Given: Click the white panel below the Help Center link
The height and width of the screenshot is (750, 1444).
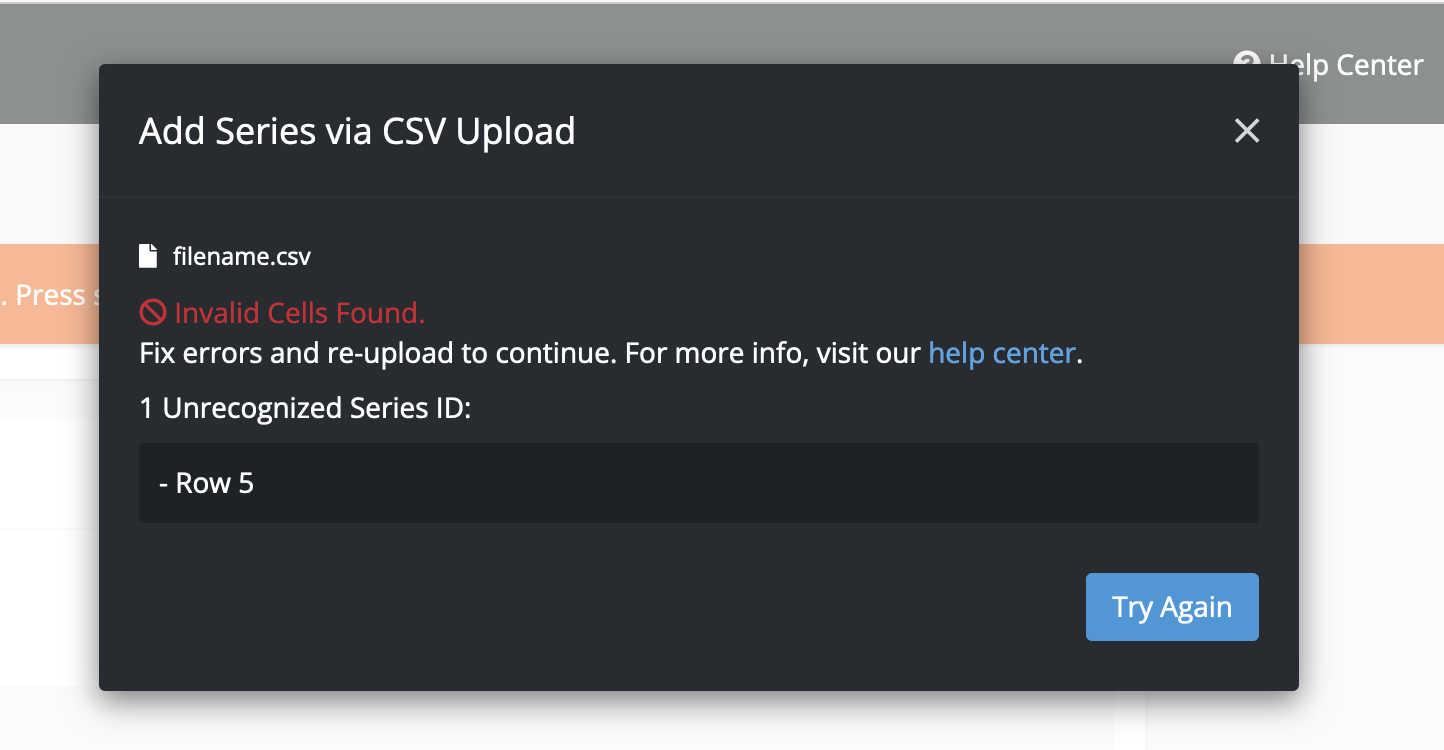Looking at the screenshot, I should click(1370, 180).
